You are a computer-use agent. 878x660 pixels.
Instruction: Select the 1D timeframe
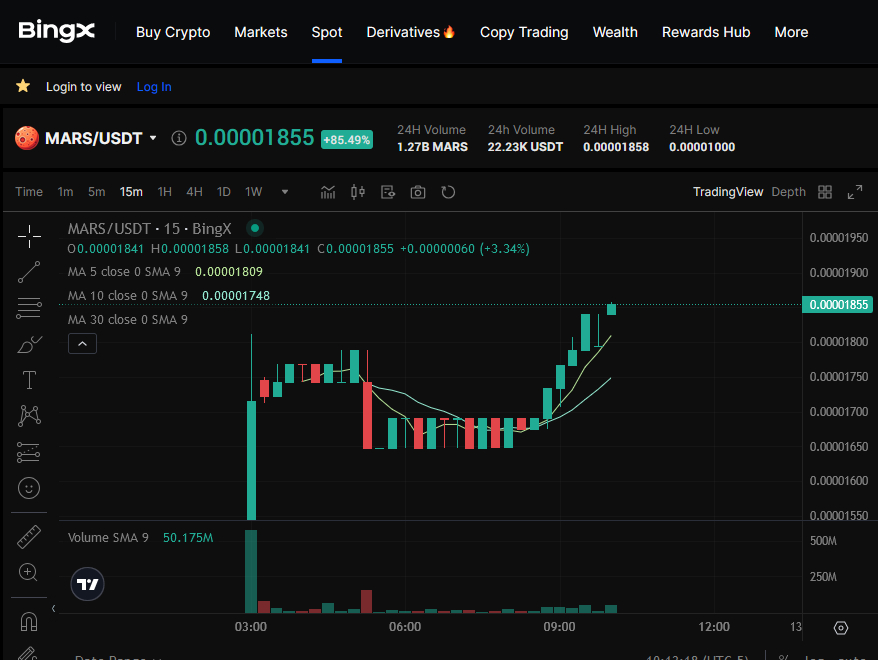(224, 192)
